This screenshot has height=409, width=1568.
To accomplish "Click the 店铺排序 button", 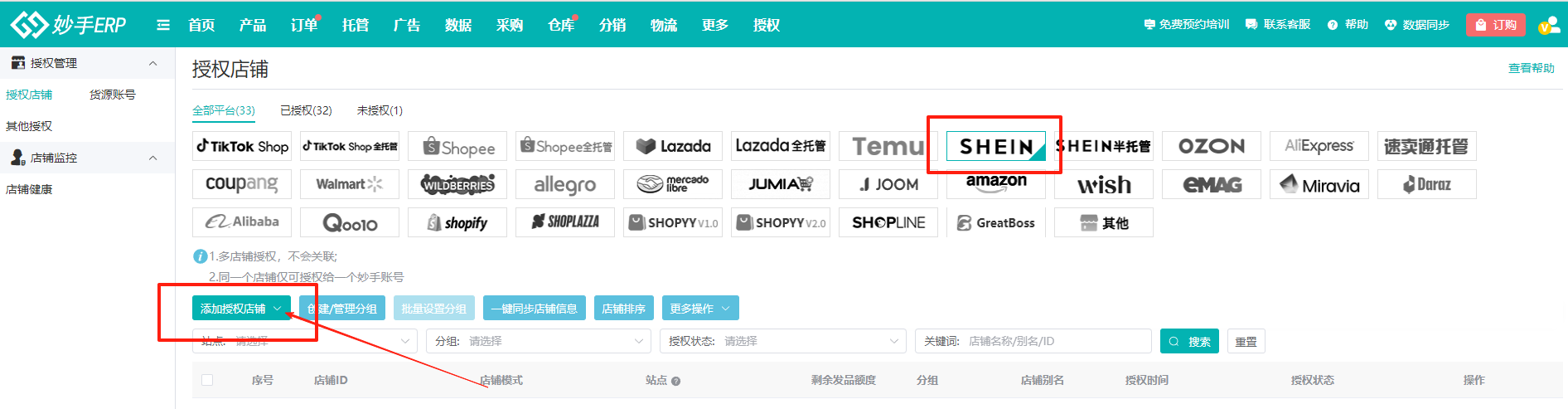I will click(624, 308).
